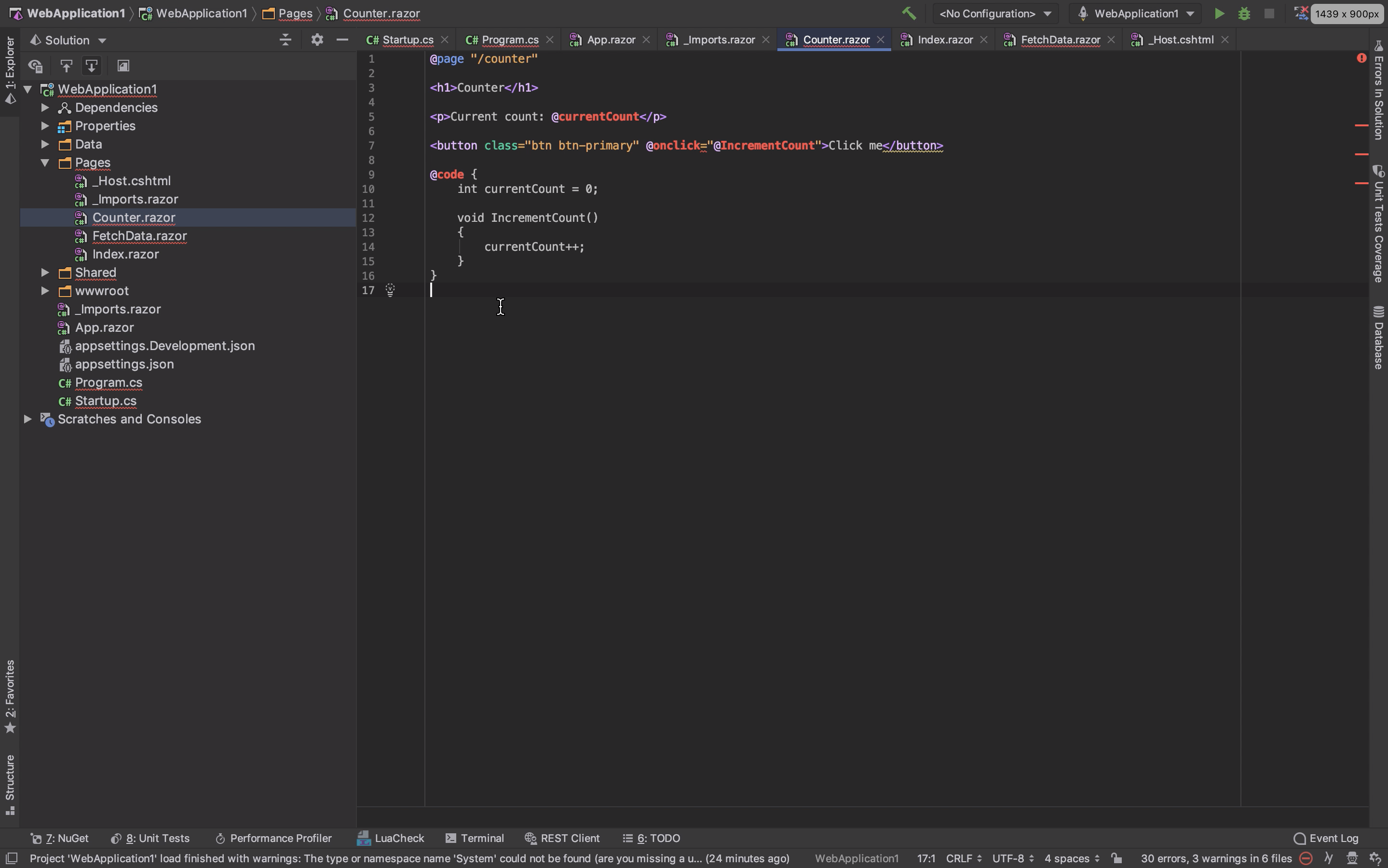Screen dimensions: 1388x868
Task: Expand the Dependencies node
Action: [x=45, y=108]
